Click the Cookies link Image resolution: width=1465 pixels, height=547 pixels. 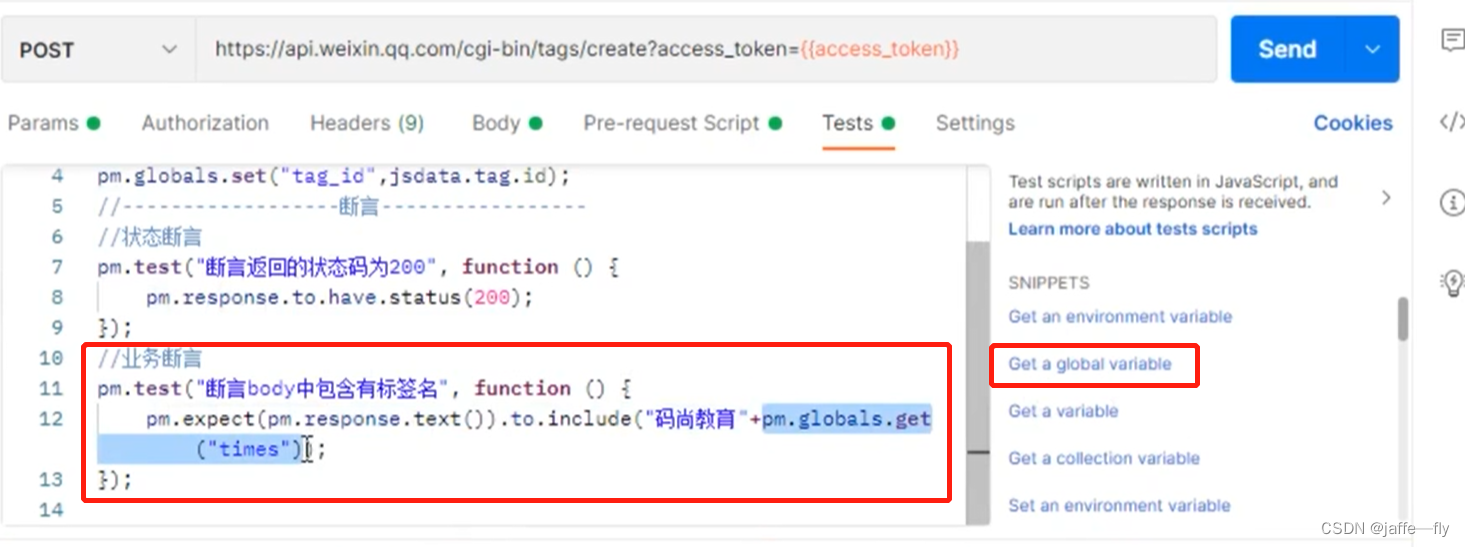[1353, 123]
